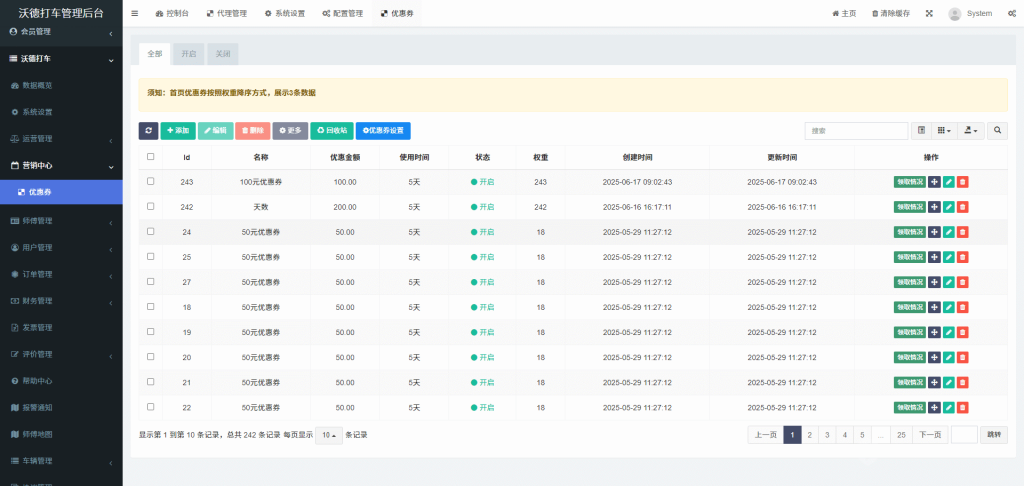Toggle the hamburger sidebar menu icon
Screen dimensions: 1024x486
[135, 13]
